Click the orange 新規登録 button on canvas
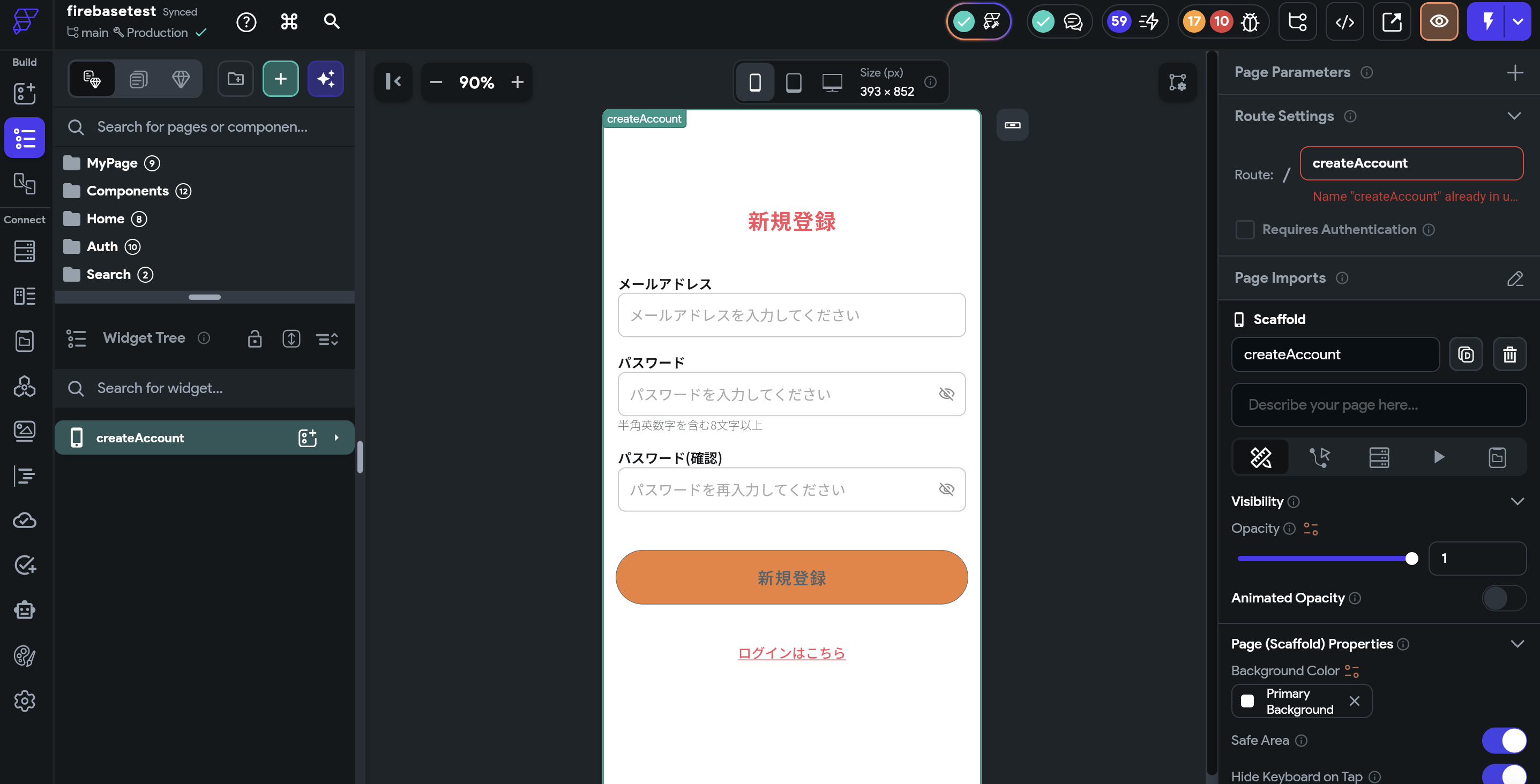The width and height of the screenshot is (1540, 784). coord(791,577)
